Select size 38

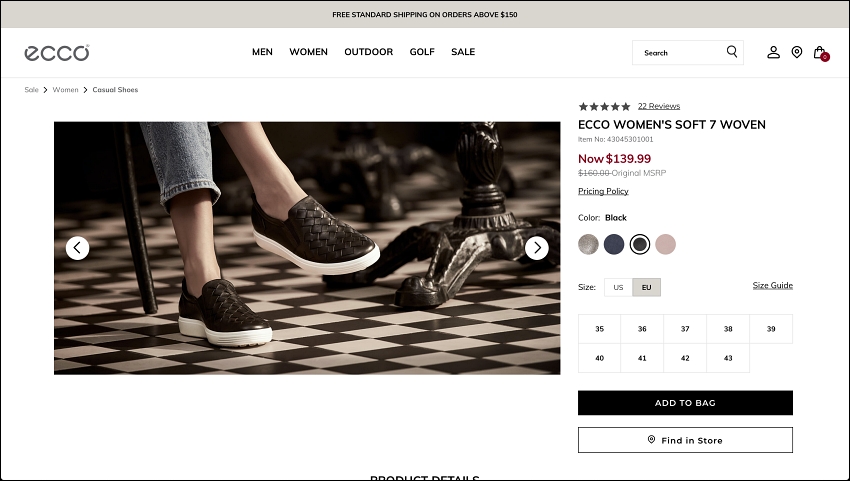[x=728, y=329]
